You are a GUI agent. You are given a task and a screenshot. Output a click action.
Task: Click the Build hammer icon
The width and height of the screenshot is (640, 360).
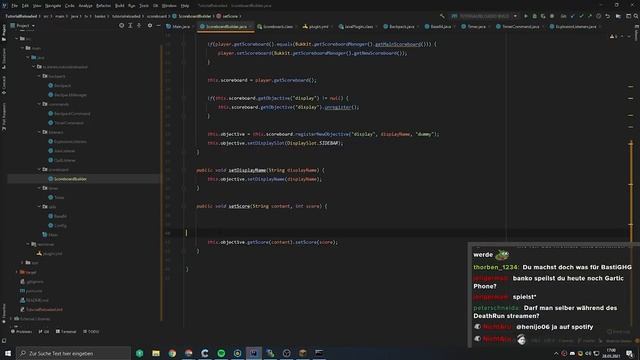442,16
